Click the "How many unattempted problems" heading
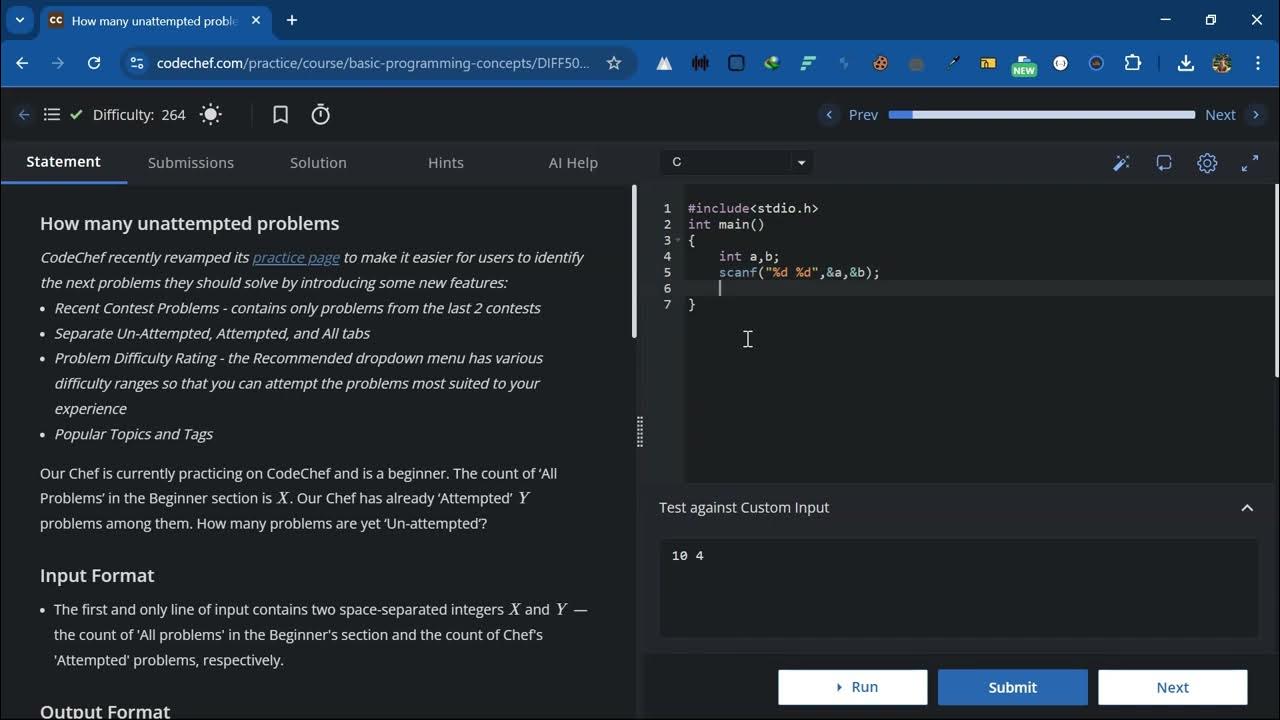 [x=190, y=224]
